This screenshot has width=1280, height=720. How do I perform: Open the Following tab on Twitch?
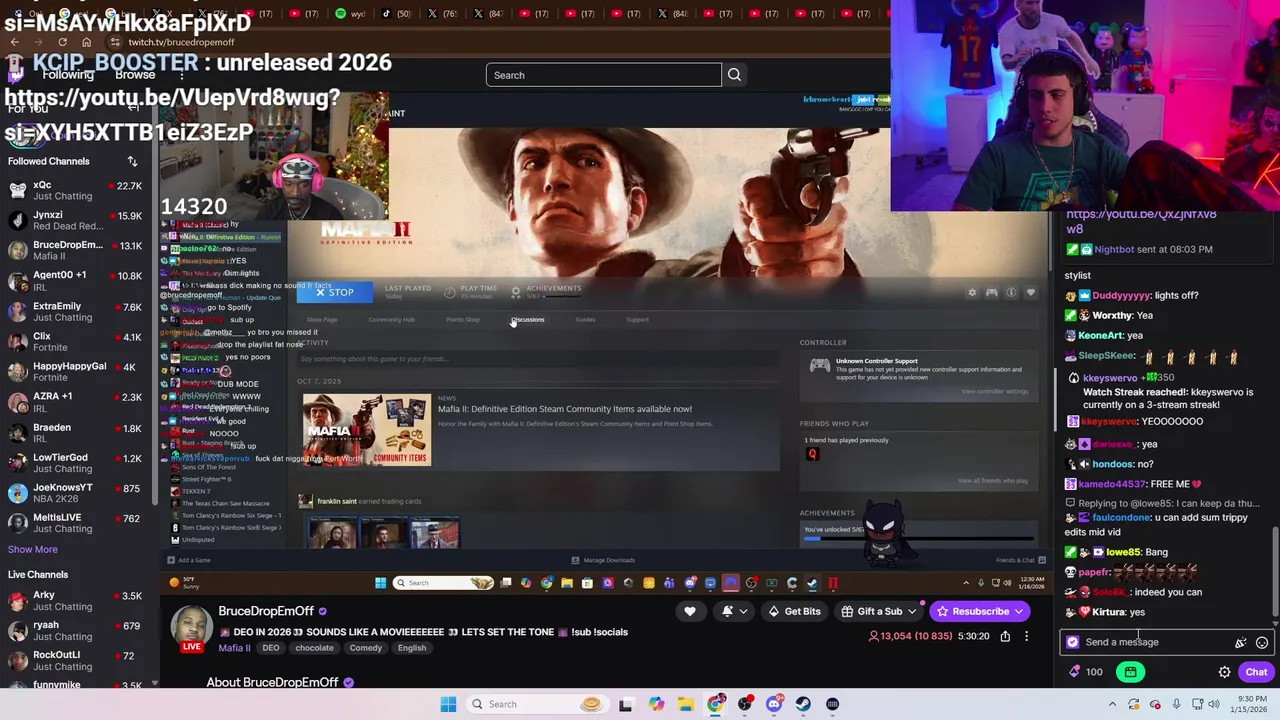(68, 75)
